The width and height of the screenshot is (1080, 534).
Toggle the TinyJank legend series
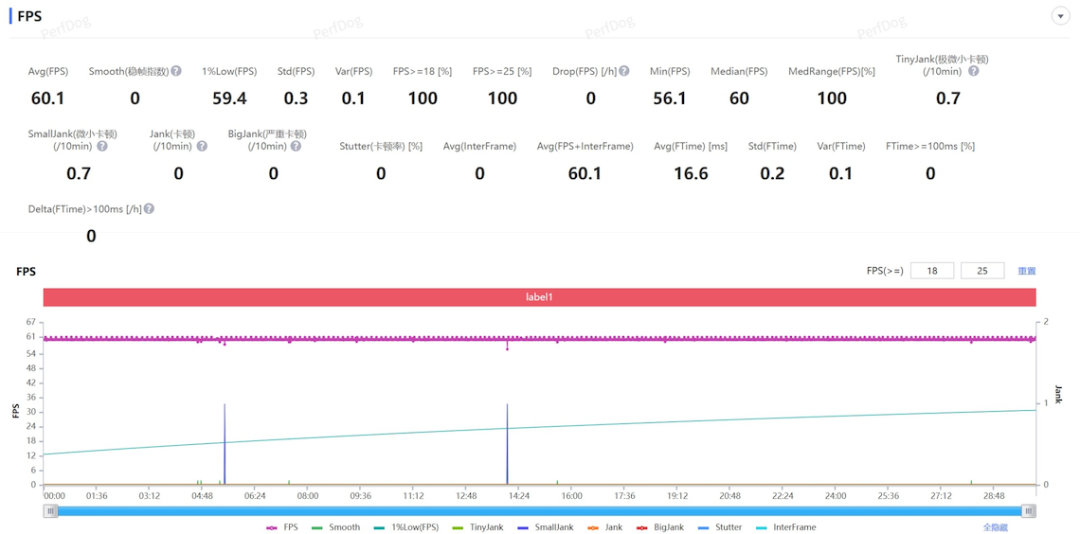(477, 527)
